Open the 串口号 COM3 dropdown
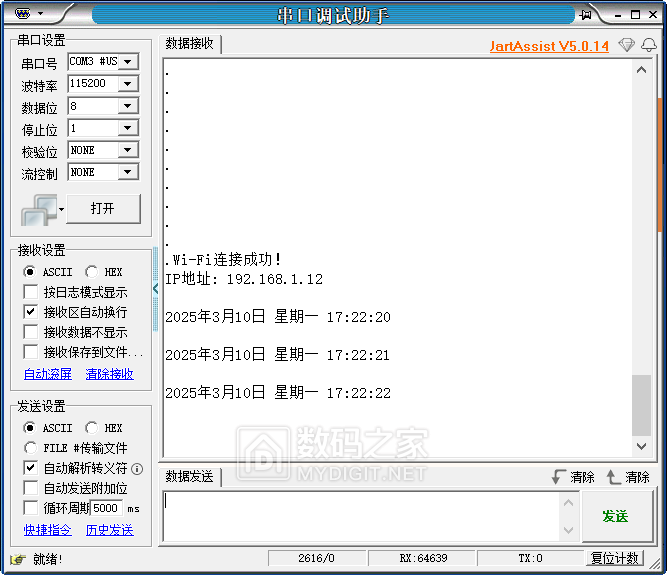The image size is (667, 575). 127,62
